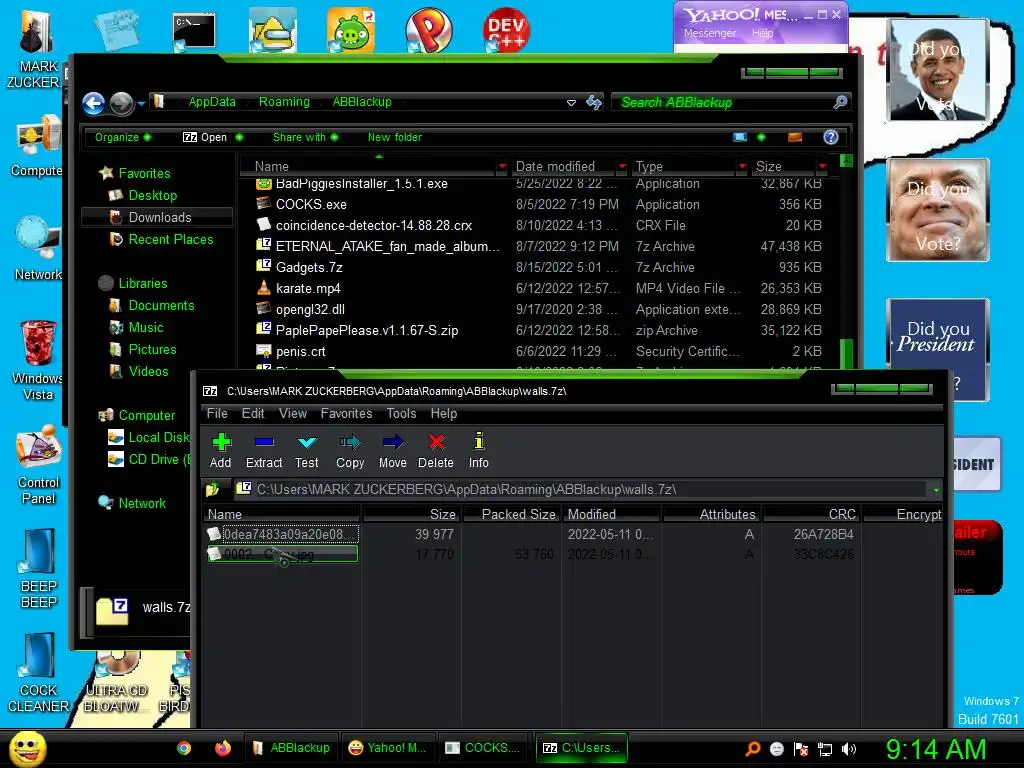Launch the Dev-C++ desktop icon
The image size is (1024, 768).
506,30
